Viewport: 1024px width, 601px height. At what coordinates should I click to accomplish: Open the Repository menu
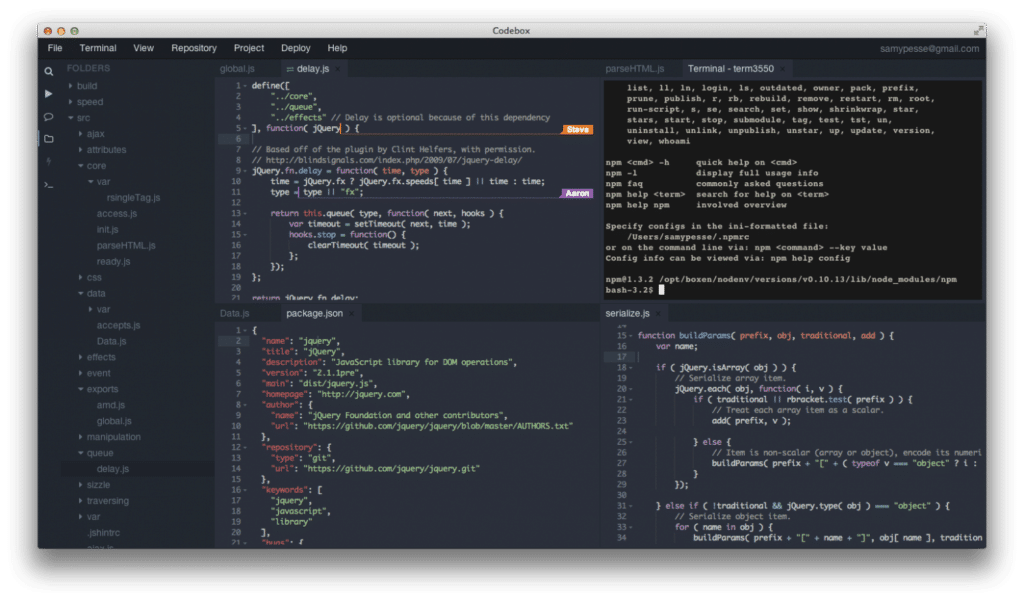[193, 47]
